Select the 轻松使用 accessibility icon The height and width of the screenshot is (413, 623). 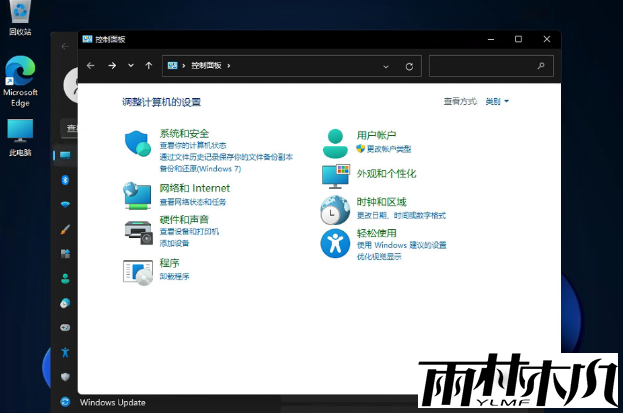coord(334,243)
